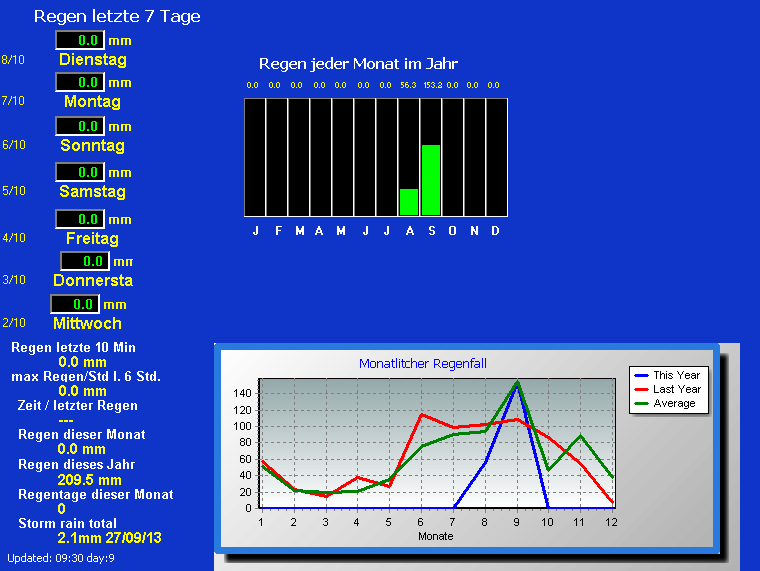Viewport: 760px width, 571px height.
Task: Click the 56.3 value above August bar
Action: (408, 85)
